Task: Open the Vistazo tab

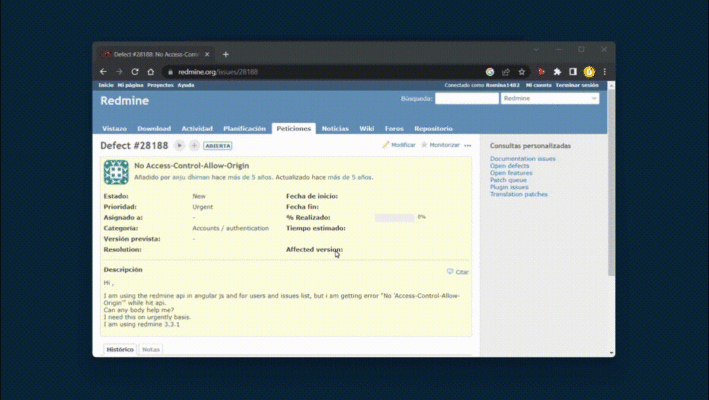Action: pyautogui.click(x=114, y=129)
